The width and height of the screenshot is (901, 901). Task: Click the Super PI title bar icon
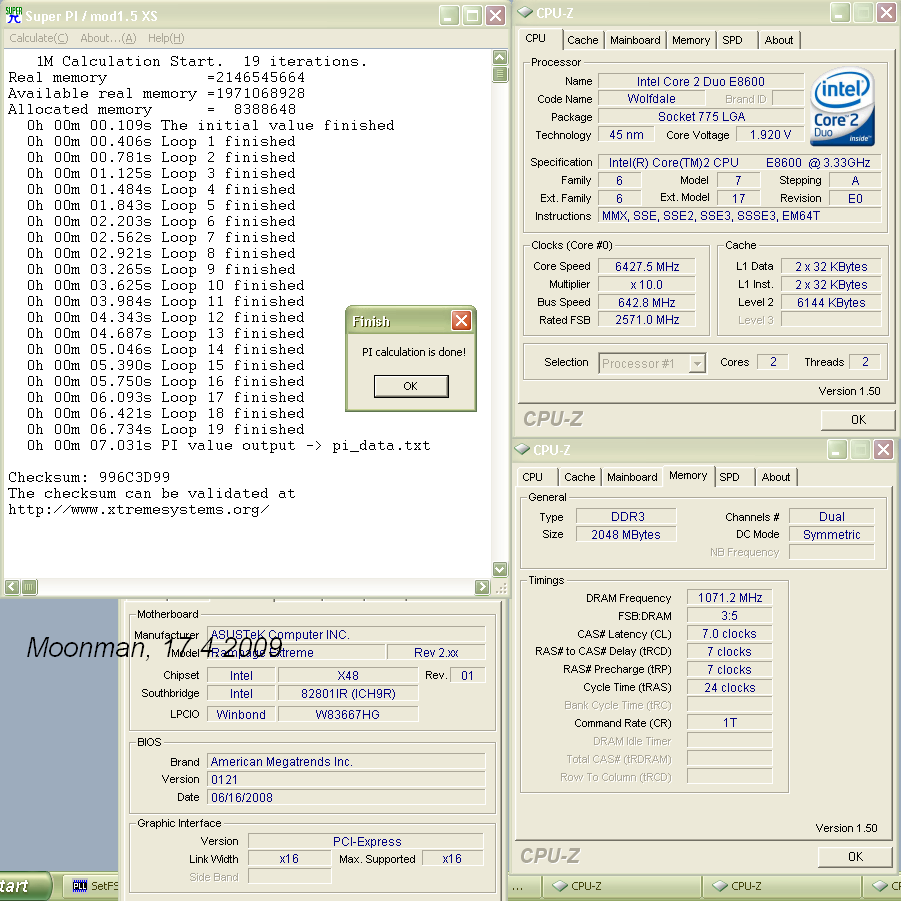13,15
